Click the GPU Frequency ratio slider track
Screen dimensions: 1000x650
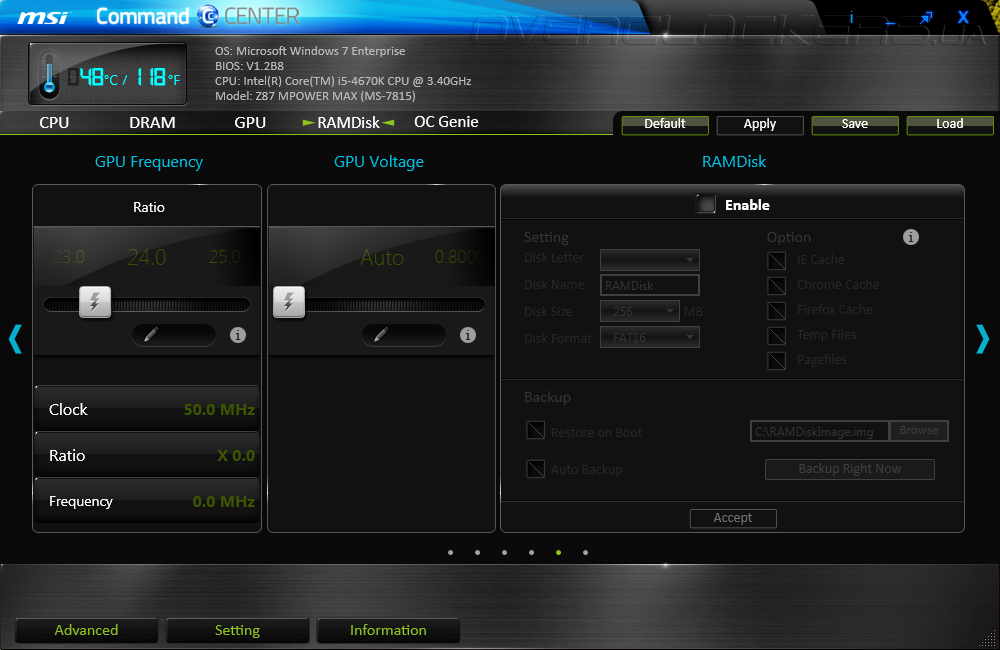point(147,305)
